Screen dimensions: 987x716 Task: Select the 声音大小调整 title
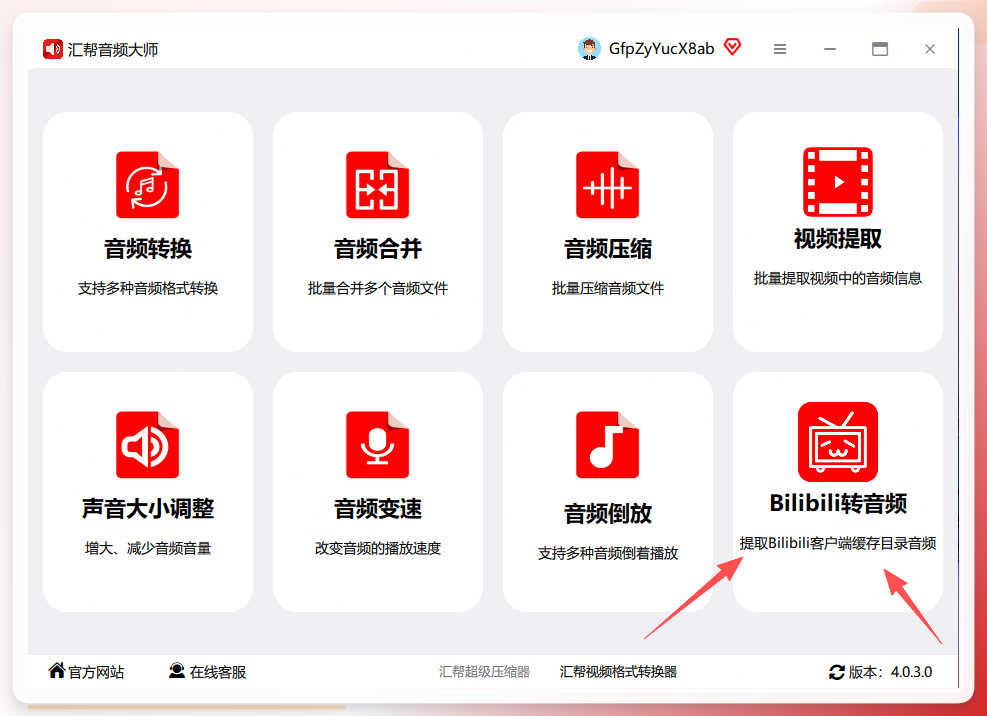click(x=148, y=509)
